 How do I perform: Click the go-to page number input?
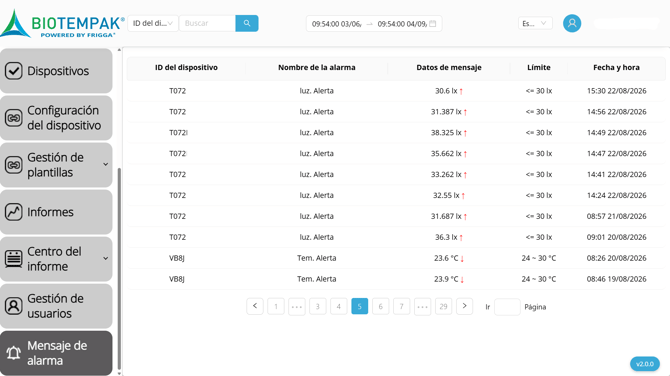(x=507, y=307)
